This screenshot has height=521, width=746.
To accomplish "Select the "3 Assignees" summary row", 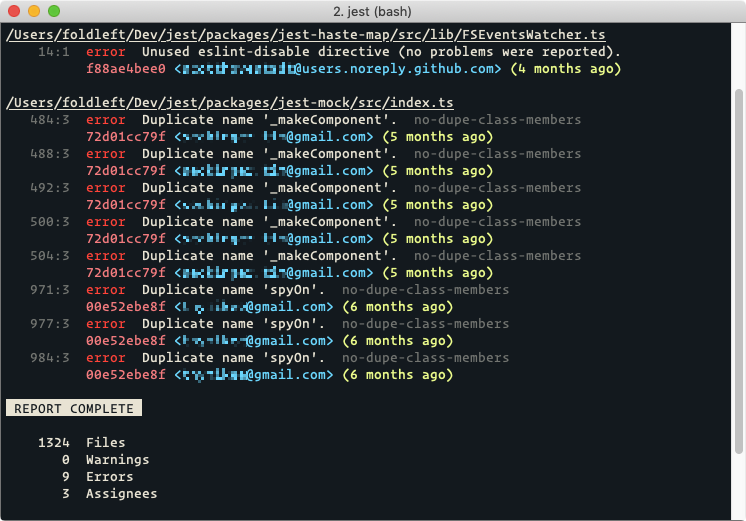I will click(x=109, y=494).
